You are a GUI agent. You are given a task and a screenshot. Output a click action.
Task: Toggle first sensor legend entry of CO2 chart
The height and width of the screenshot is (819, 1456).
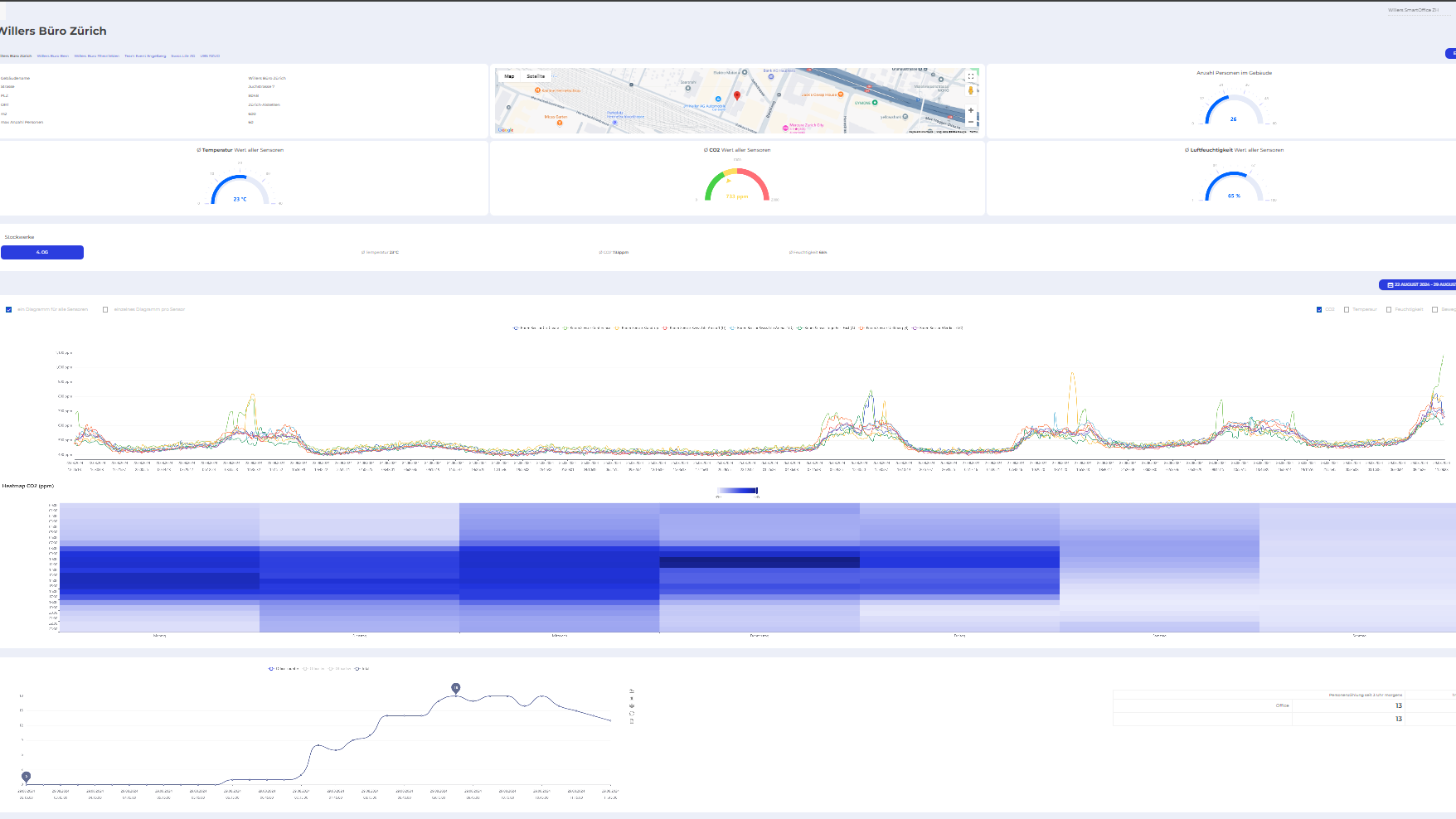tap(536, 327)
